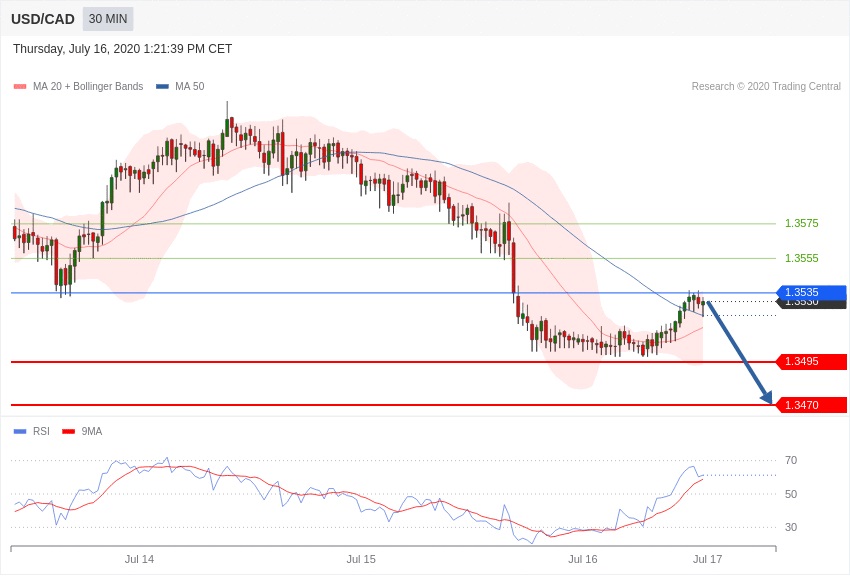Click the MA 20 + Bollinger Bands pink swatch

(x=20, y=87)
